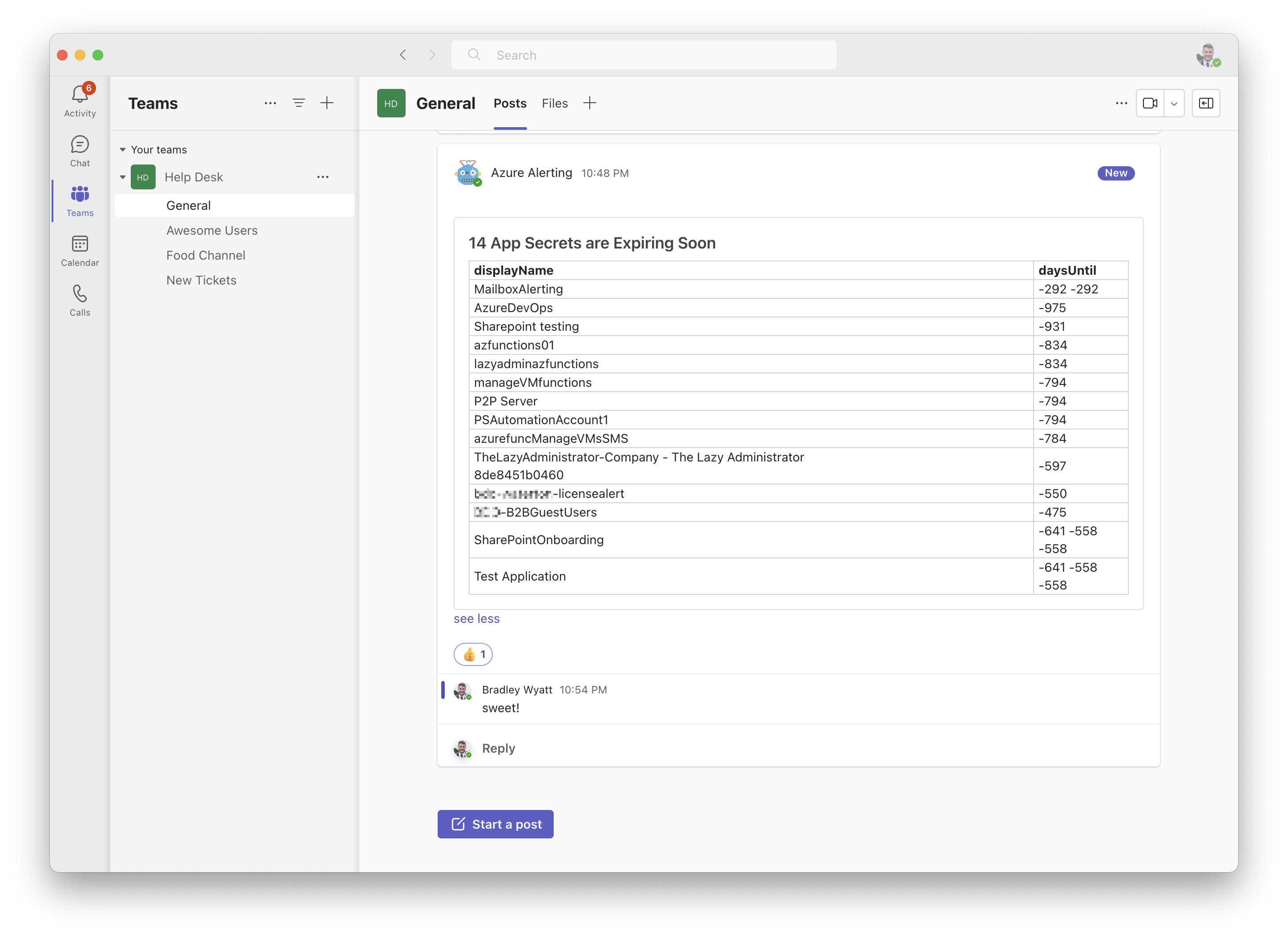Viewport: 1288px width, 938px height.
Task: Click the filter teams icon
Action: coord(299,103)
